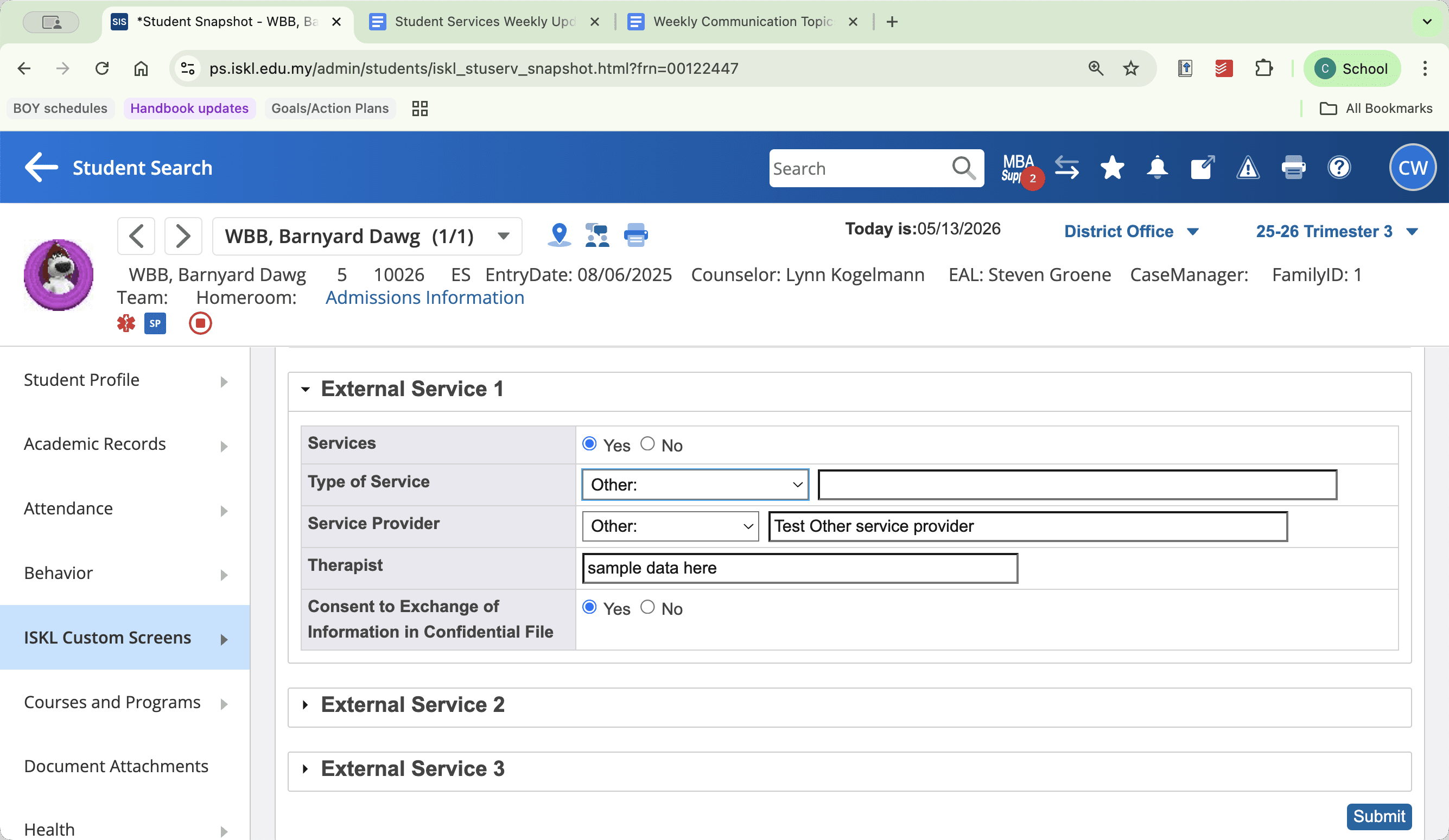Open Attendance menu in sidebar
The height and width of the screenshot is (840, 1449).
(x=125, y=509)
